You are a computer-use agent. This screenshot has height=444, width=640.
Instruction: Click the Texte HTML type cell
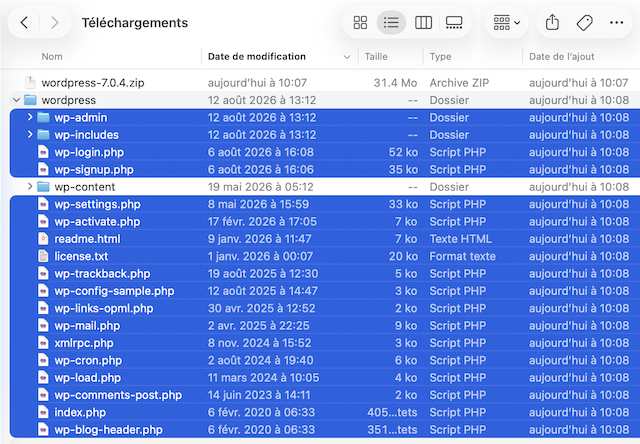pos(460,239)
